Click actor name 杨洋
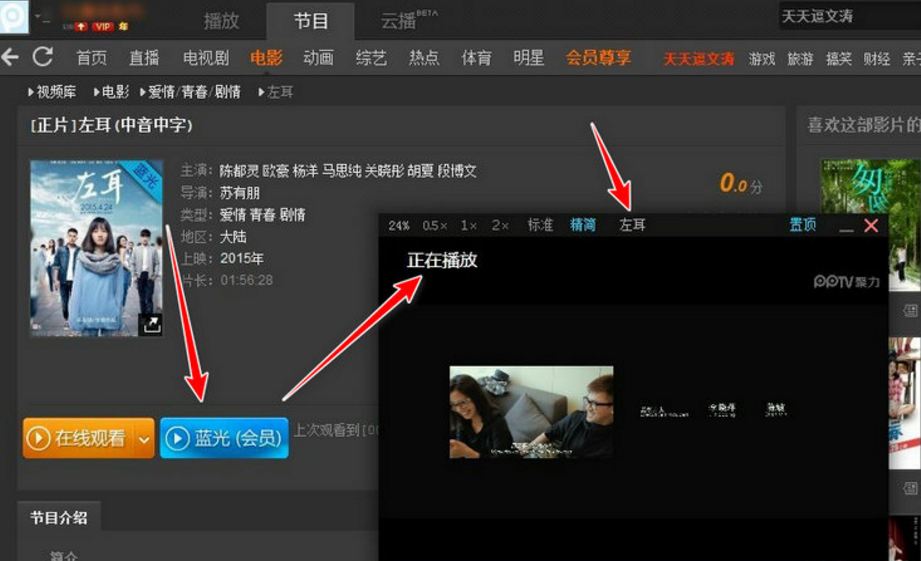The image size is (921, 561). coord(305,171)
